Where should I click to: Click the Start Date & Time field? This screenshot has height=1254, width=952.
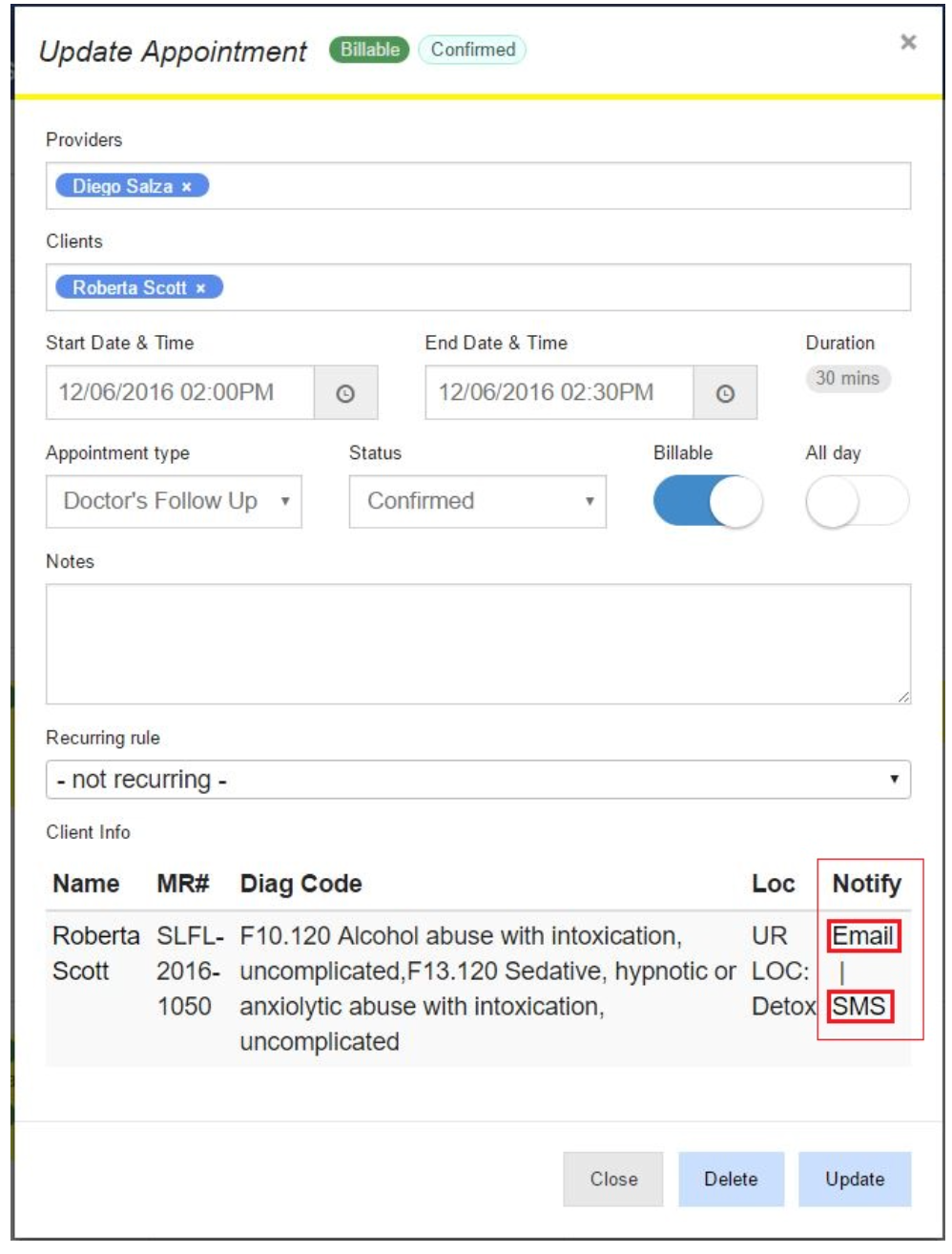pos(179,393)
